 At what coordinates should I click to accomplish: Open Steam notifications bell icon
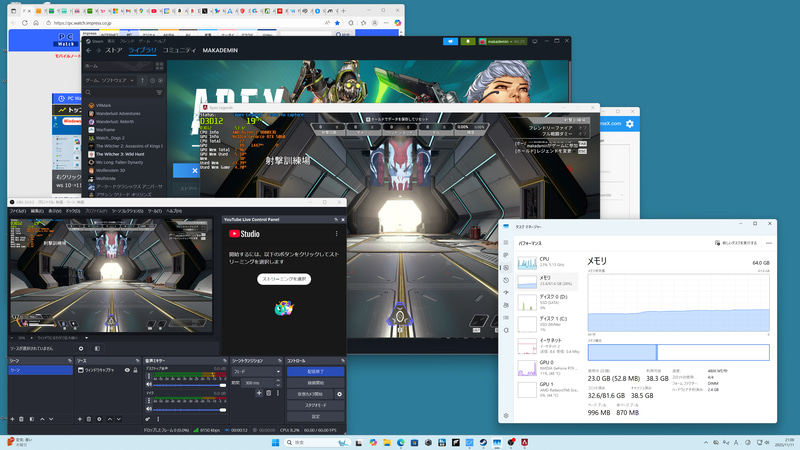point(468,41)
